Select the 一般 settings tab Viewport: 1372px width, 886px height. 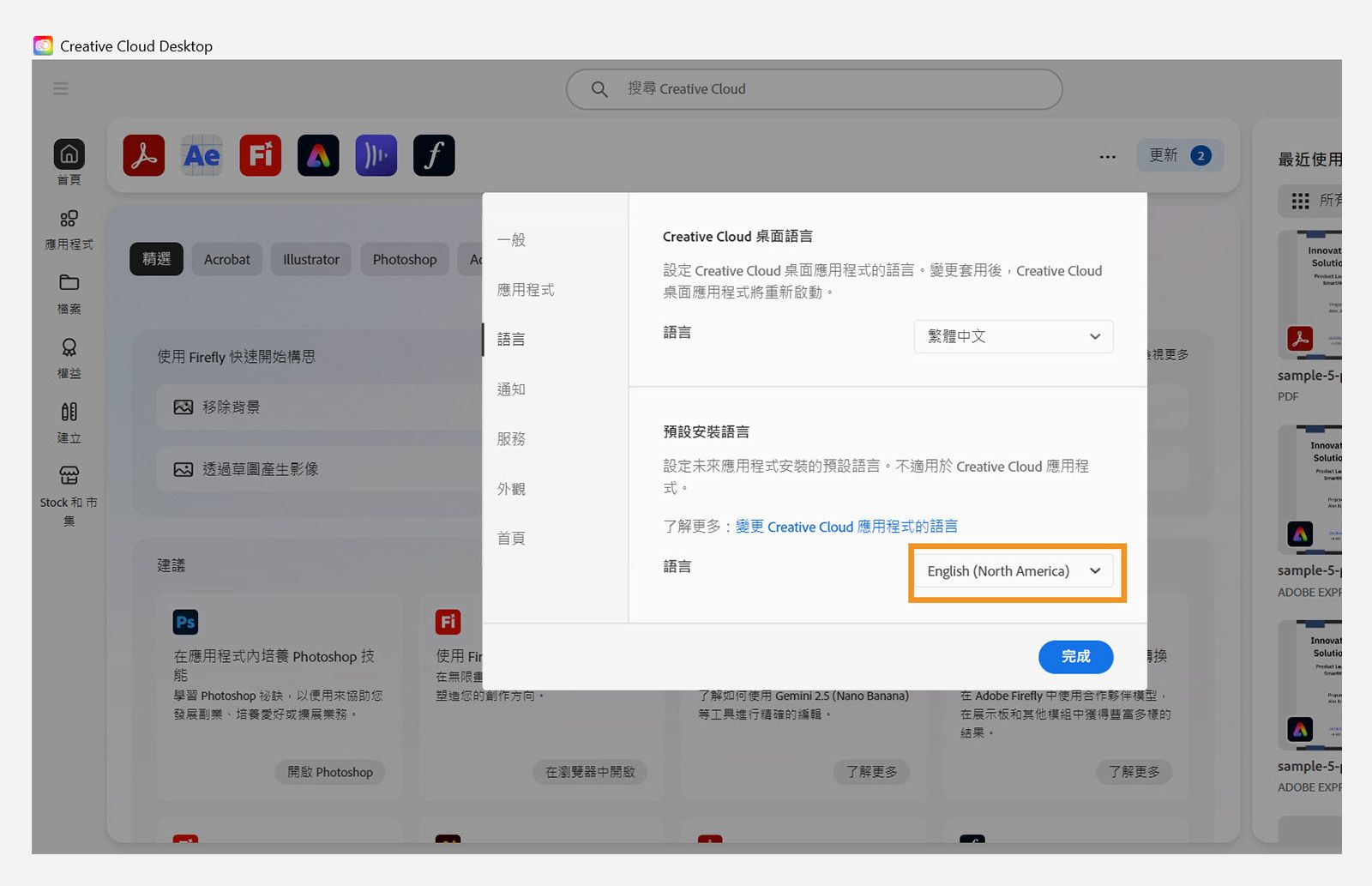[x=512, y=240]
